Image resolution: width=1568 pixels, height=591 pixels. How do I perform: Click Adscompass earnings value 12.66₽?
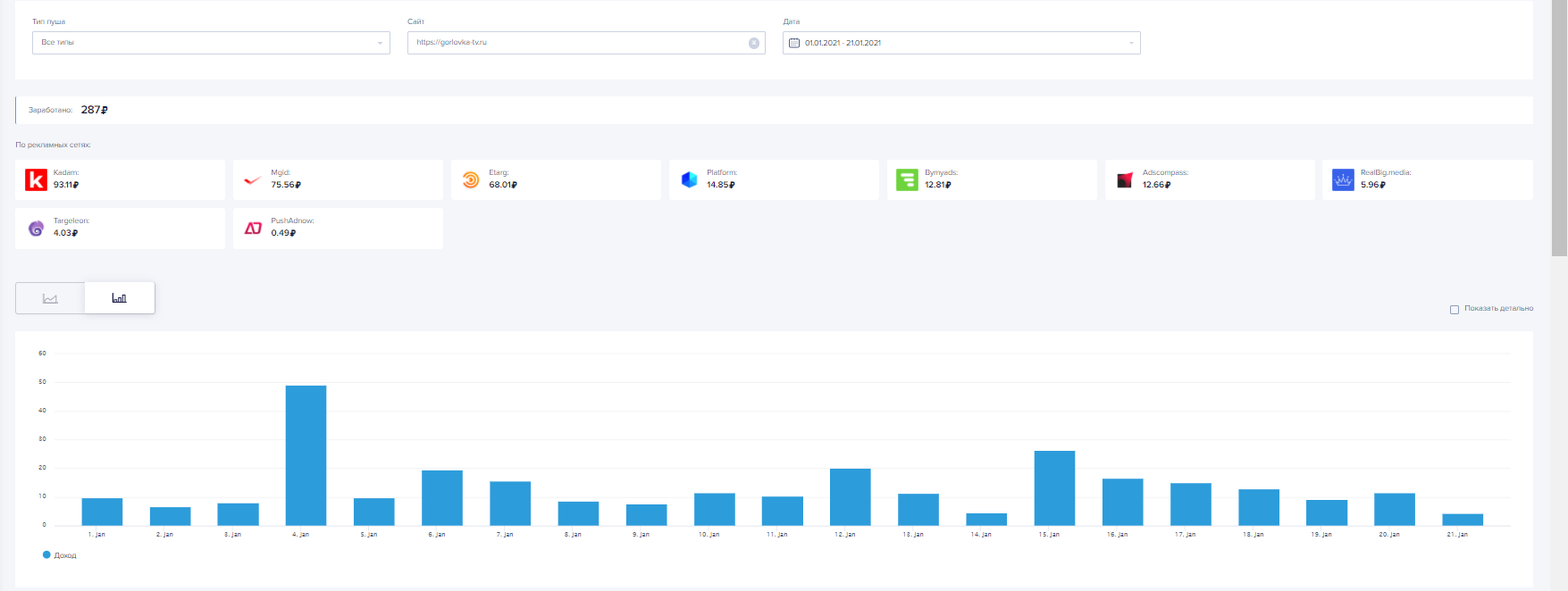click(1157, 185)
